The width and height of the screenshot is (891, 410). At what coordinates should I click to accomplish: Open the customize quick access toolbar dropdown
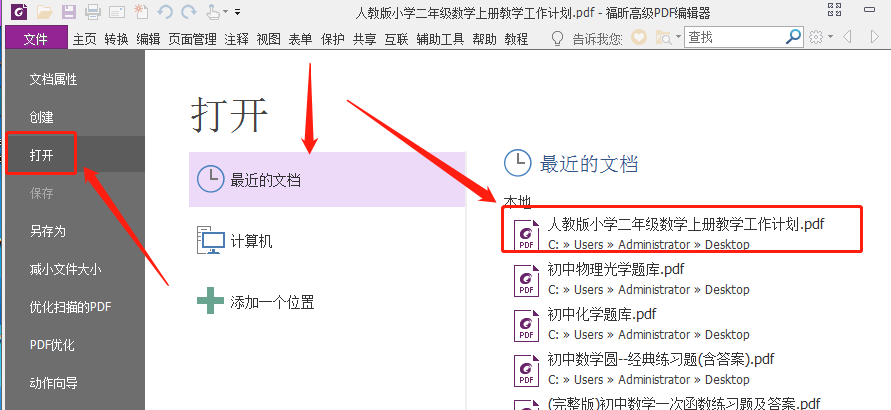point(237,11)
